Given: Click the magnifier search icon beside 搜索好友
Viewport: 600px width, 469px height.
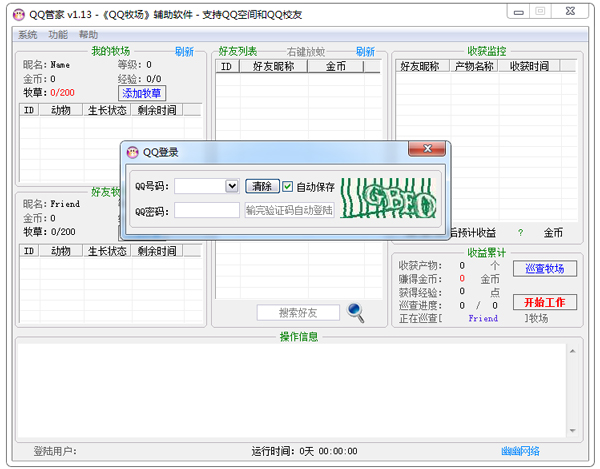Looking at the screenshot, I should [x=356, y=312].
